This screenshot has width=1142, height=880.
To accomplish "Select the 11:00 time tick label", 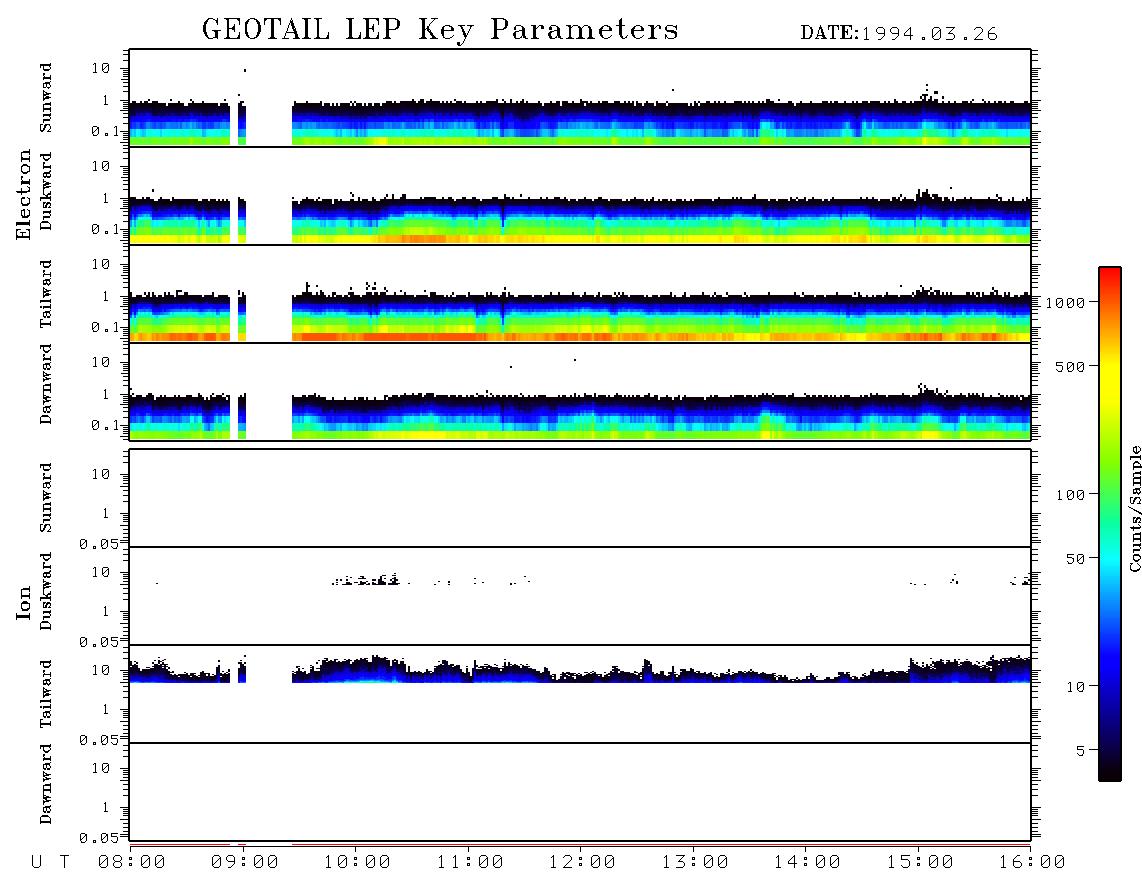I will point(470,863).
